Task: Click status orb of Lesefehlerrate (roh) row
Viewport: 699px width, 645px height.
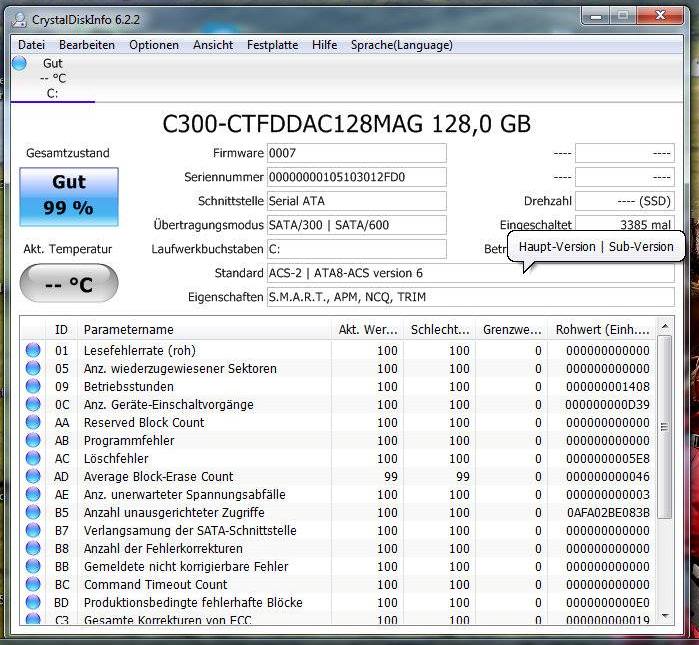Action: pyautogui.click(x=33, y=350)
